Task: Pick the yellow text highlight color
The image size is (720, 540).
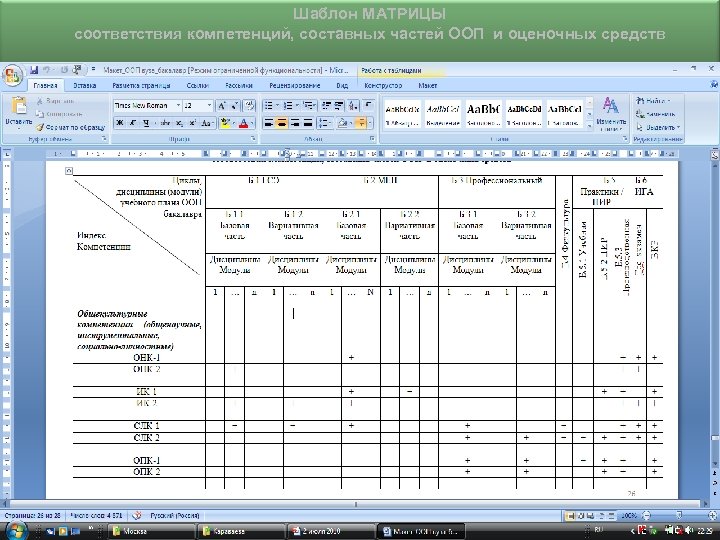Action: [224, 123]
